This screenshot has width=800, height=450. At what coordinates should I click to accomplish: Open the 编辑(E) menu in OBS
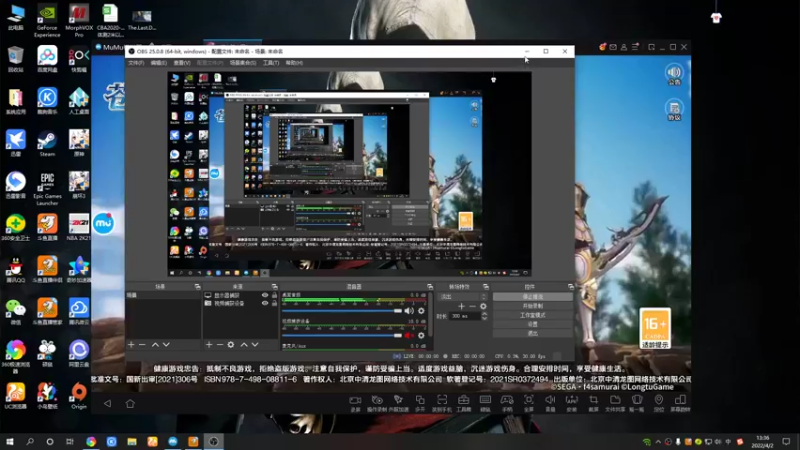(159, 63)
